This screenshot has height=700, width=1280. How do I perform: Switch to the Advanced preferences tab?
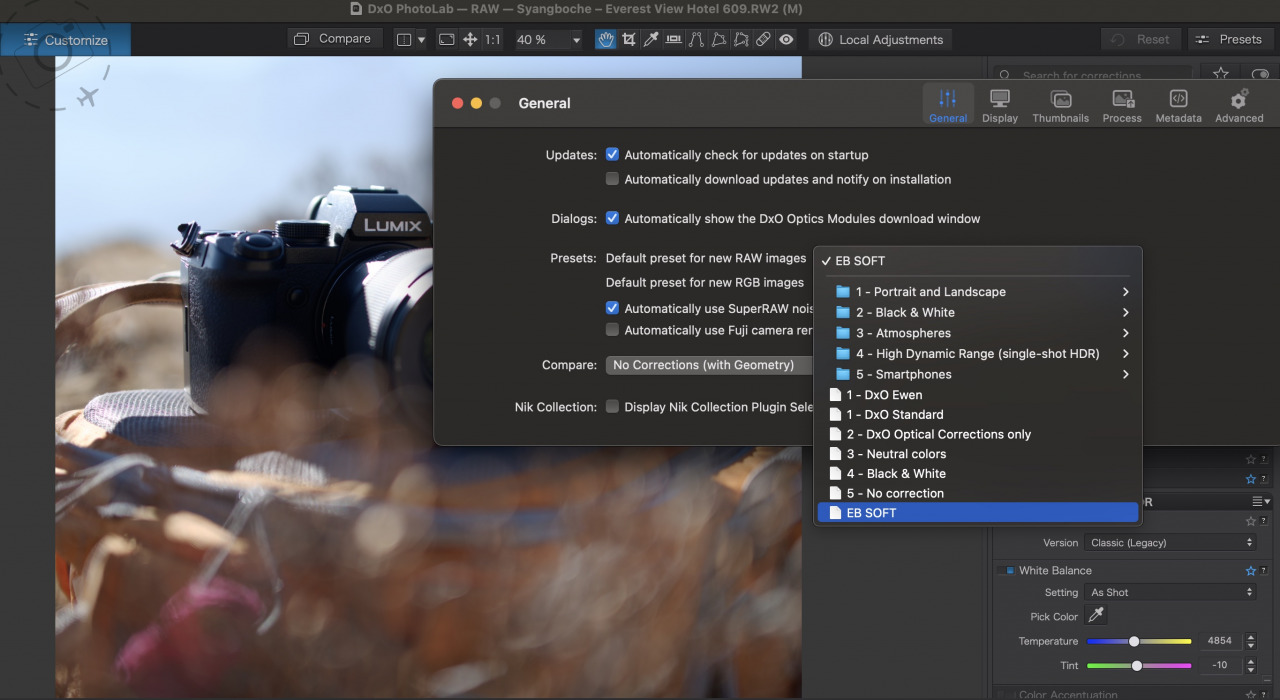coord(1238,103)
